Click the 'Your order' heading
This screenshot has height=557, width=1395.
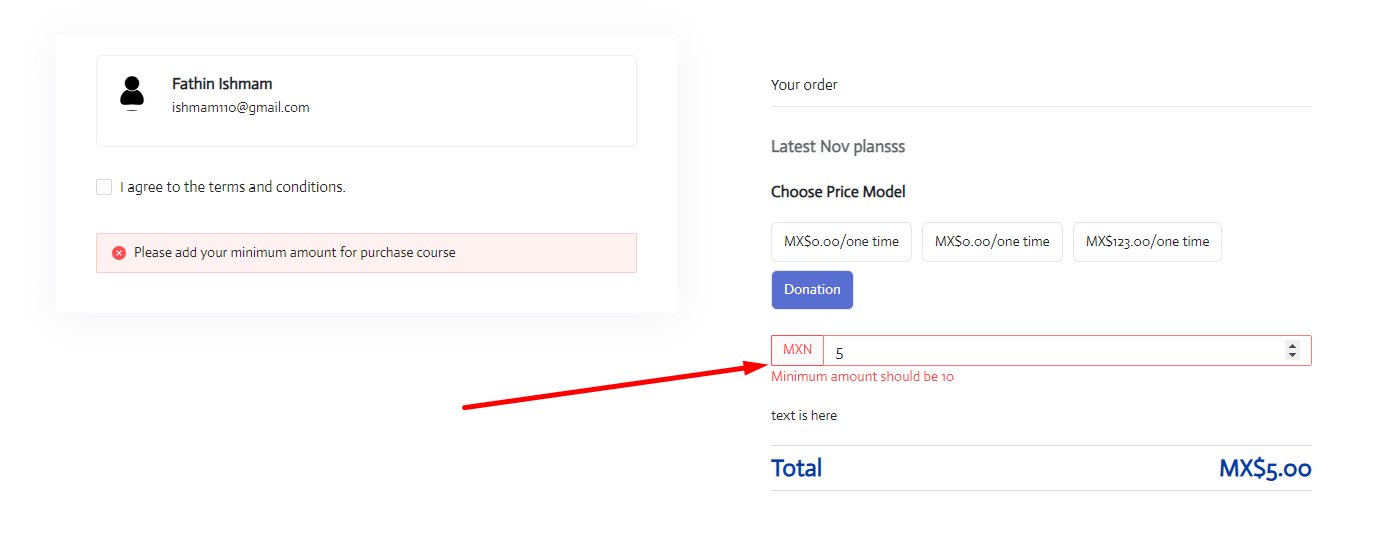click(x=804, y=85)
